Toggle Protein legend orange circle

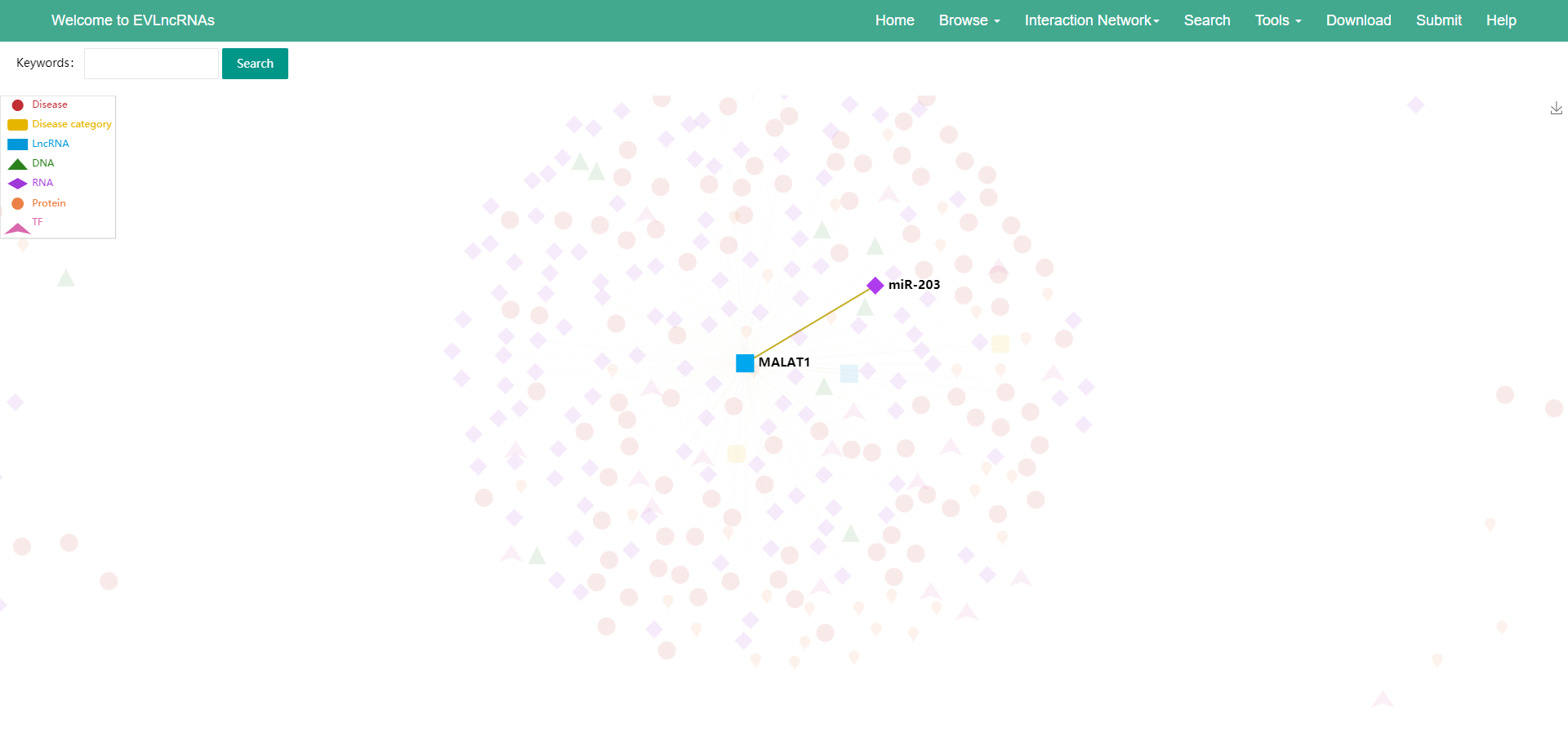point(17,203)
